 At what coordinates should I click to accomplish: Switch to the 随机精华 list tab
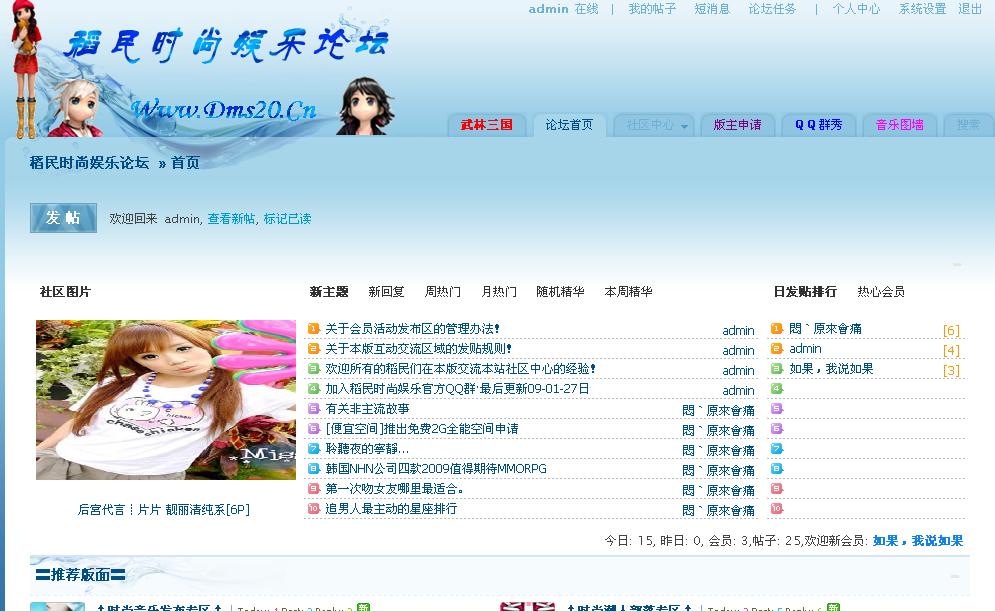(560, 292)
